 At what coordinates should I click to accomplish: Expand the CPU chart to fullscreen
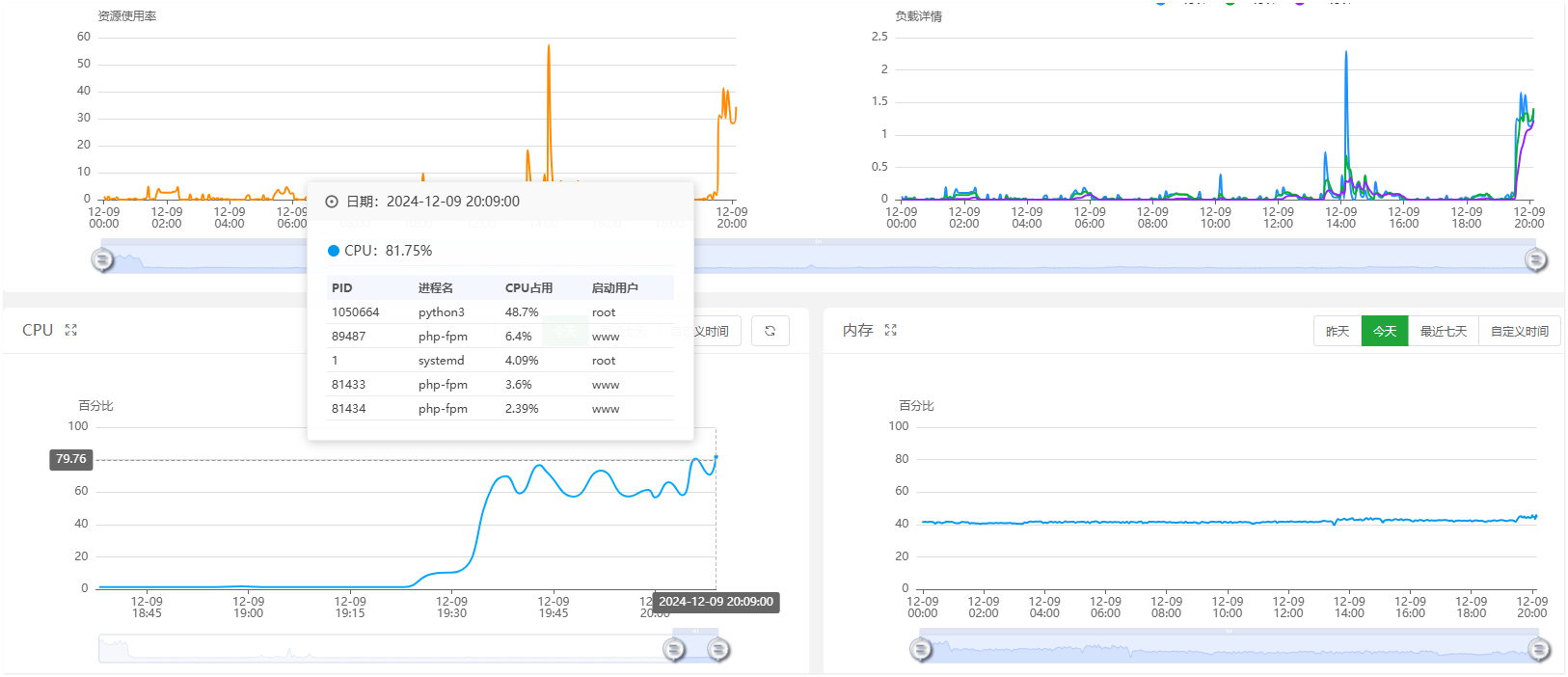click(x=70, y=330)
